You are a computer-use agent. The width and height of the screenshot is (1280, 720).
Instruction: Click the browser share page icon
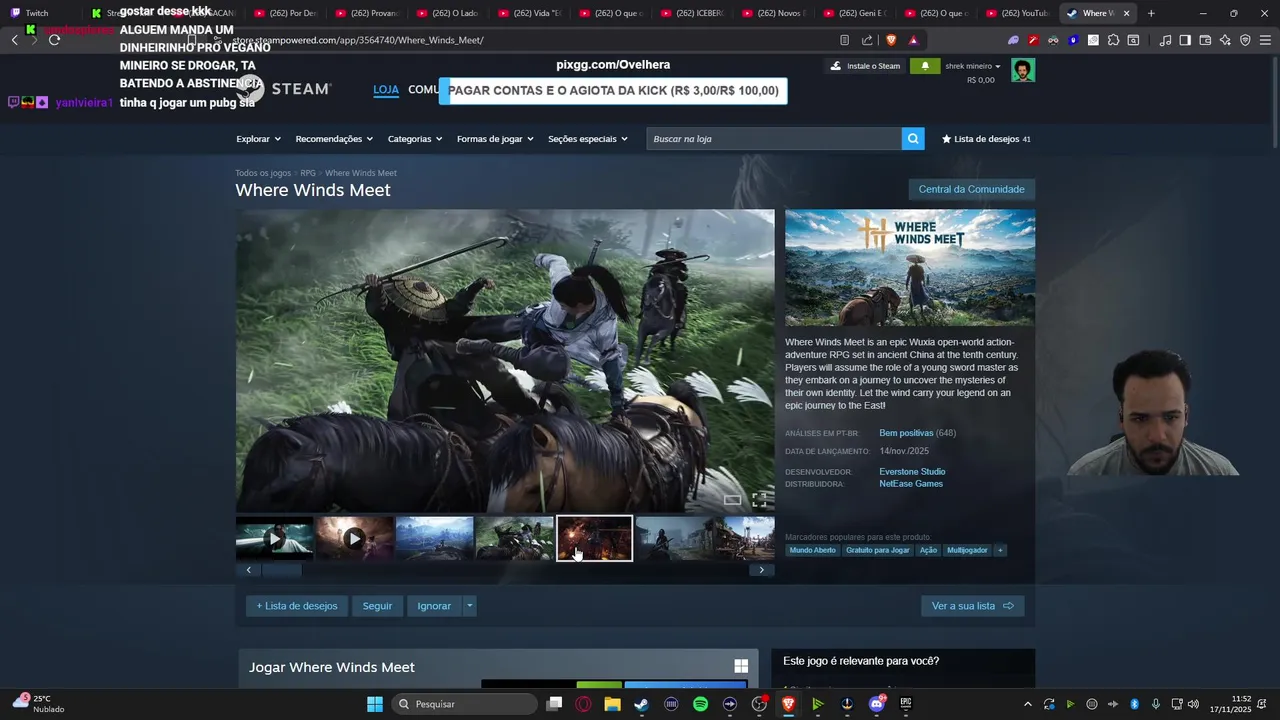867,40
